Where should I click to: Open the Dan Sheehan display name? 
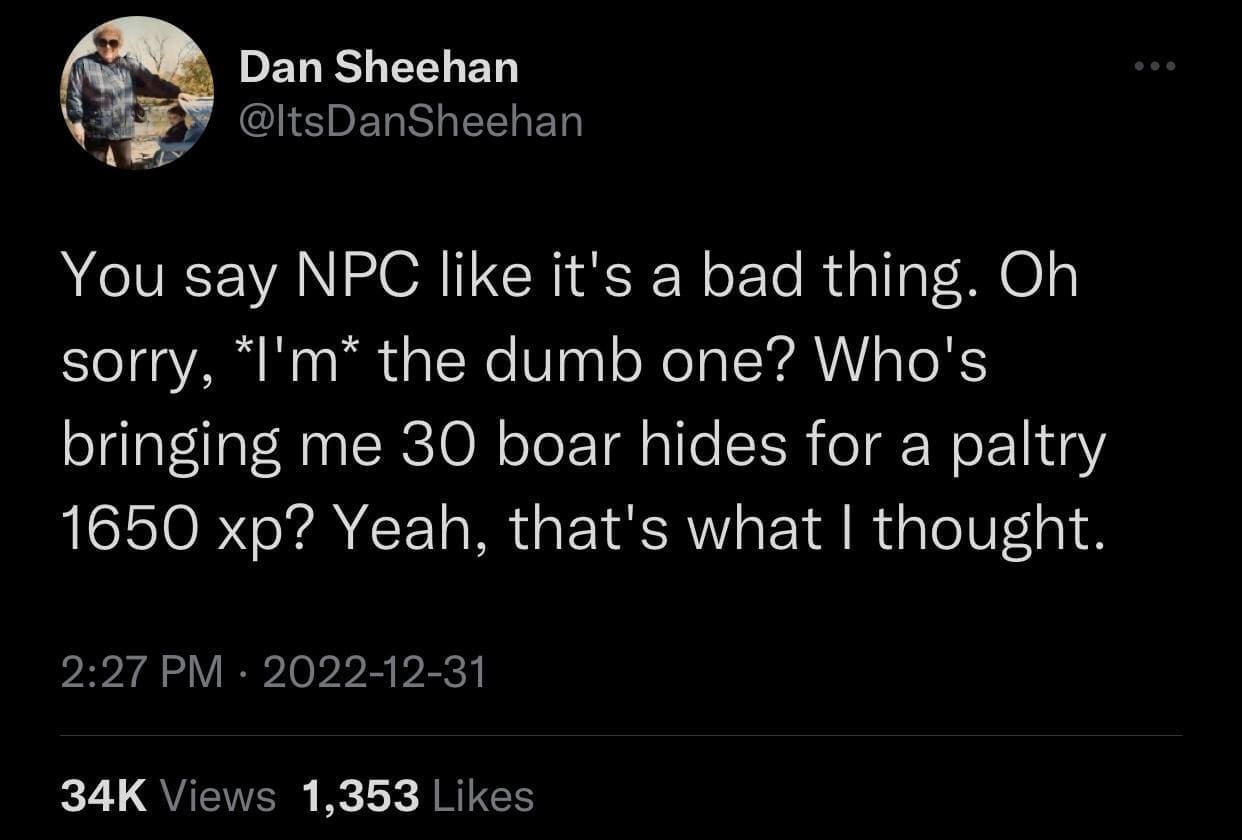[x=379, y=68]
